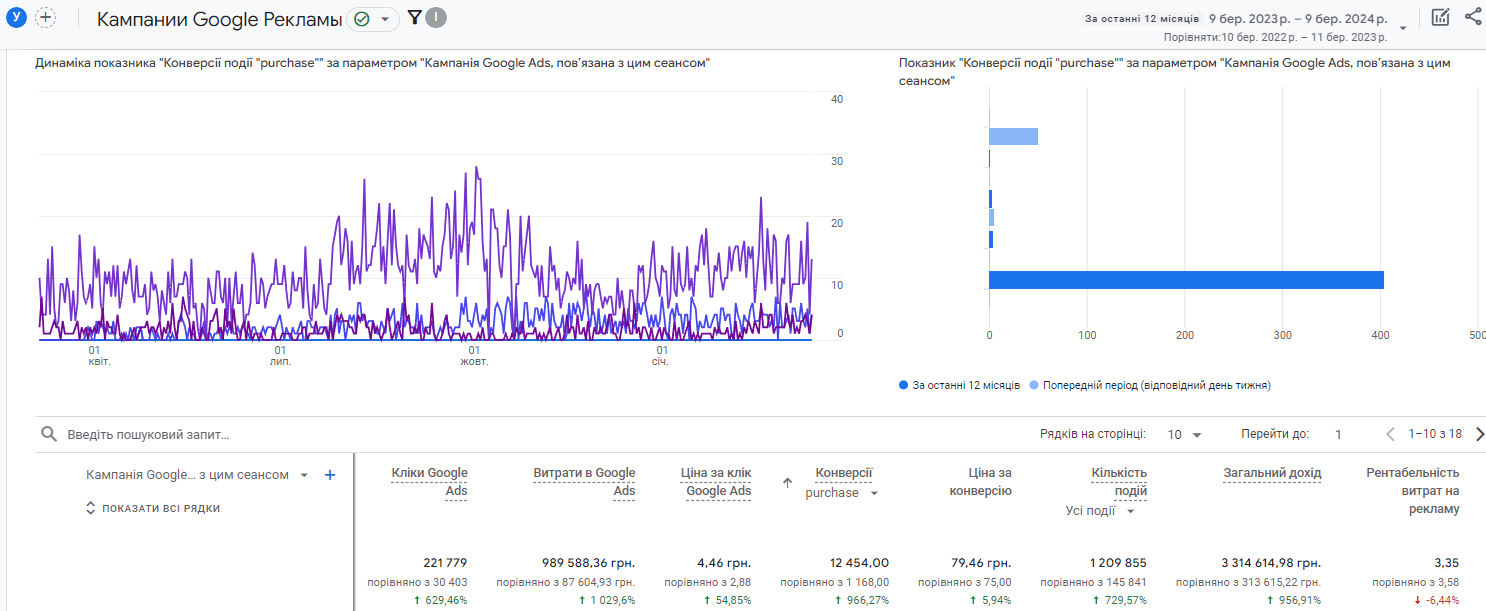This screenshot has height=611, width=1486.
Task: Click the 'Конверсії' column header
Action: click(844, 473)
